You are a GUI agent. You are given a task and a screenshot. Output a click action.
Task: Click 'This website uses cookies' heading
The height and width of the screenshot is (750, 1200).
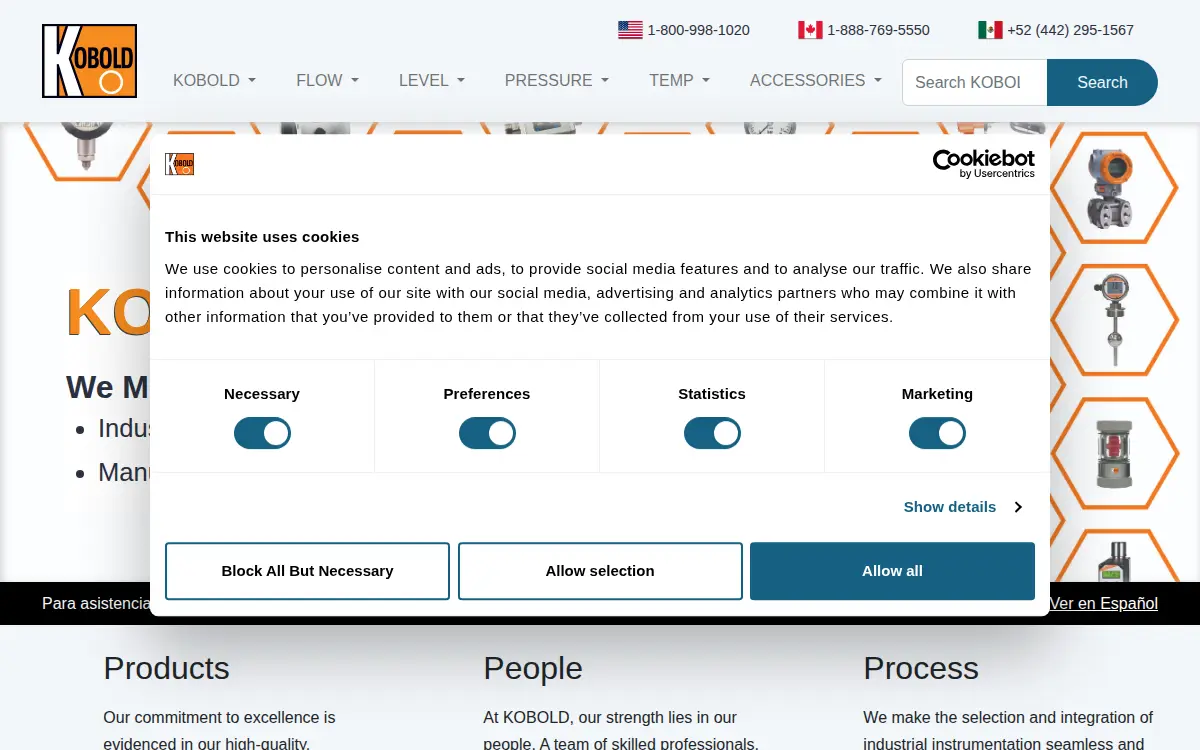pos(262,237)
